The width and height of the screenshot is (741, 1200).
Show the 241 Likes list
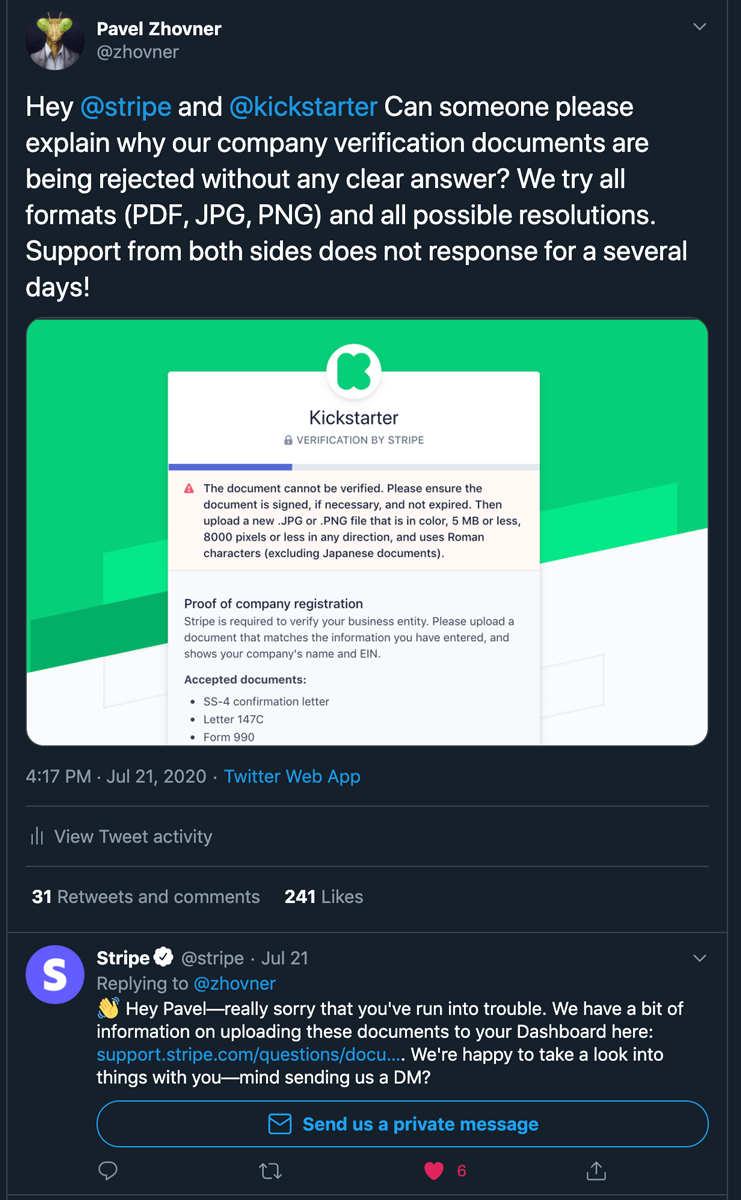[x=323, y=896]
